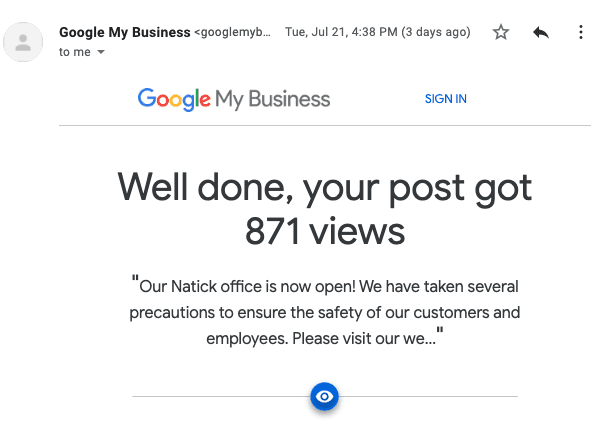Click the "Well done, your post got" headline

pyautogui.click(x=324, y=188)
